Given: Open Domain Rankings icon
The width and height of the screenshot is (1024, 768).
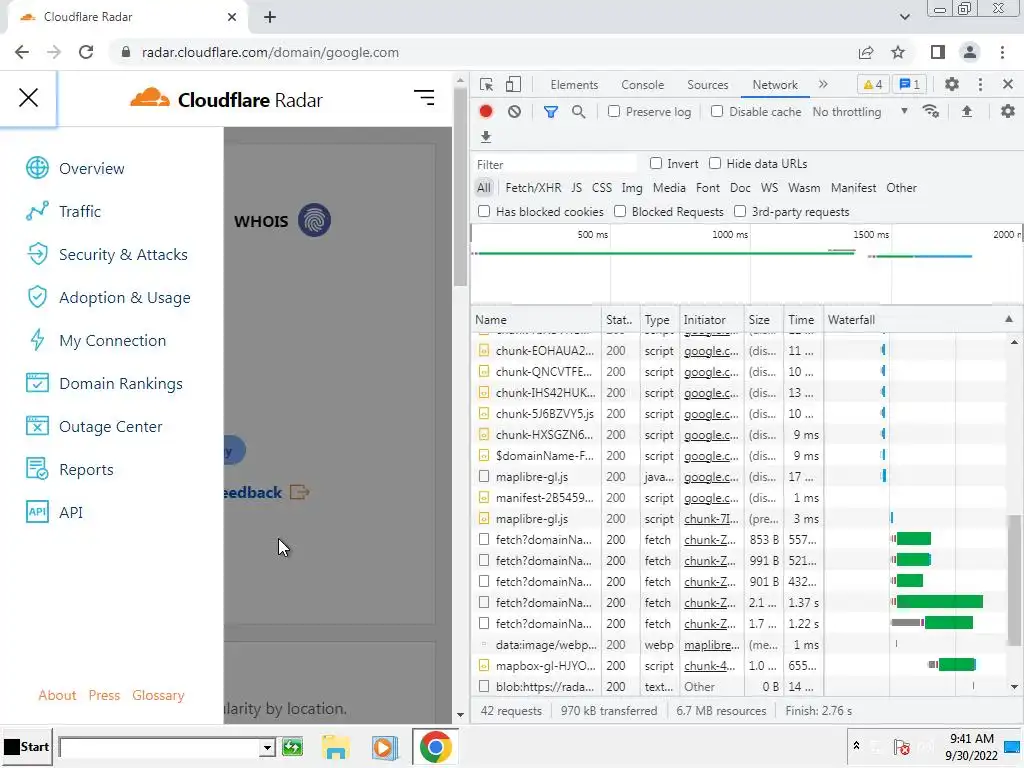Looking at the screenshot, I should (x=37, y=383).
